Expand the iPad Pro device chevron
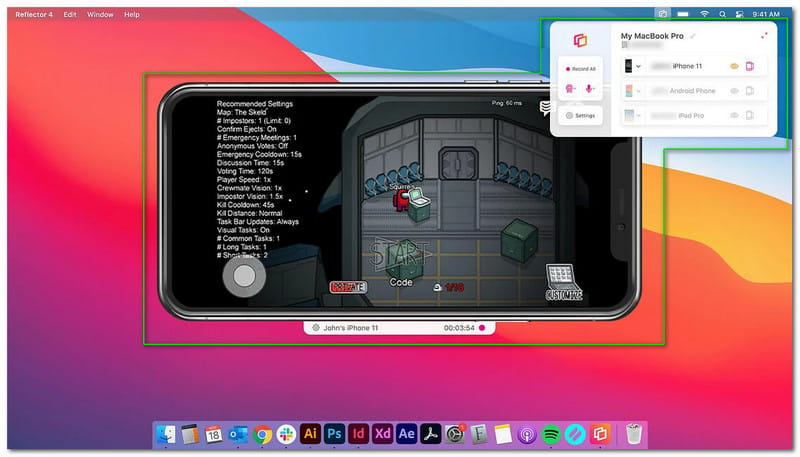This screenshot has width=800, height=457. point(638,115)
